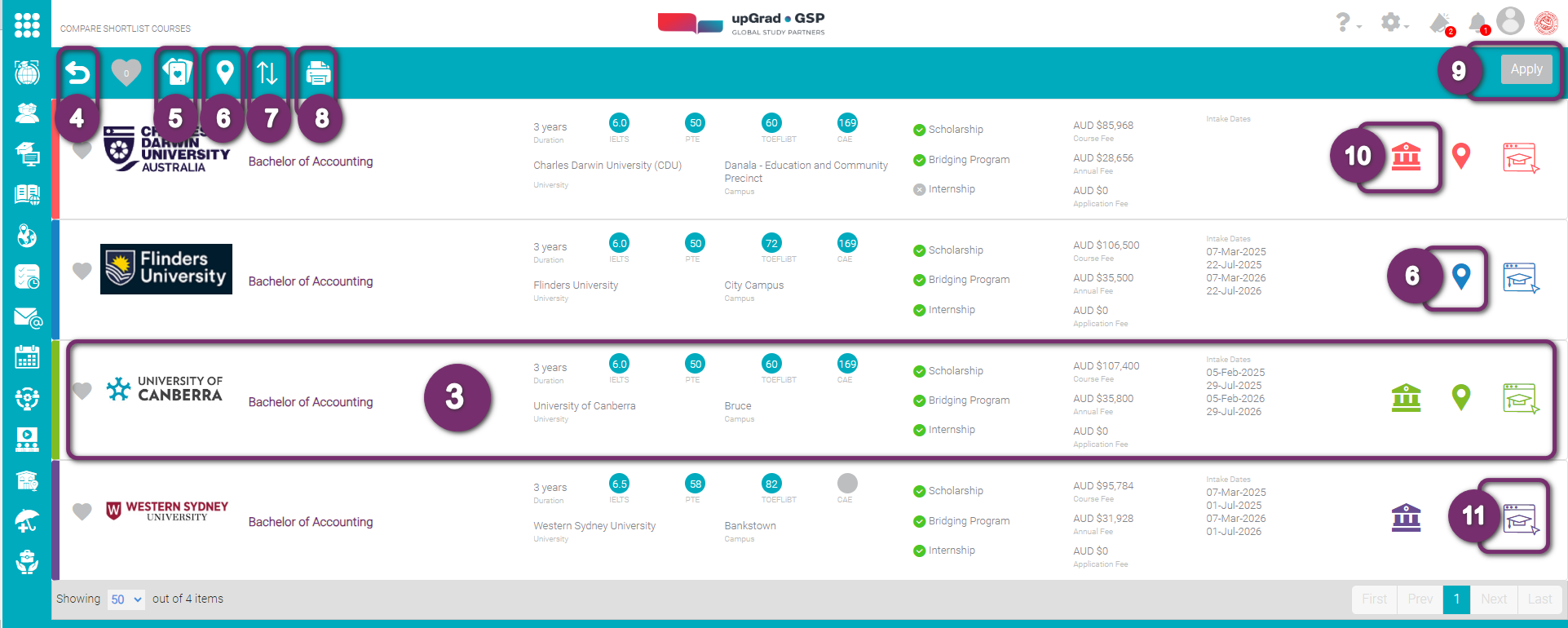Viewport: 1568px width, 628px height.
Task: Open the items-per-page dropdown showing 50
Action: click(x=126, y=599)
